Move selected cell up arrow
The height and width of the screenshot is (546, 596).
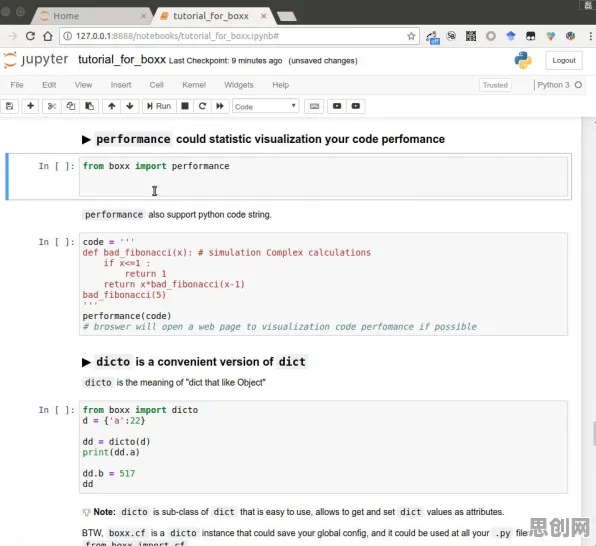(111, 106)
